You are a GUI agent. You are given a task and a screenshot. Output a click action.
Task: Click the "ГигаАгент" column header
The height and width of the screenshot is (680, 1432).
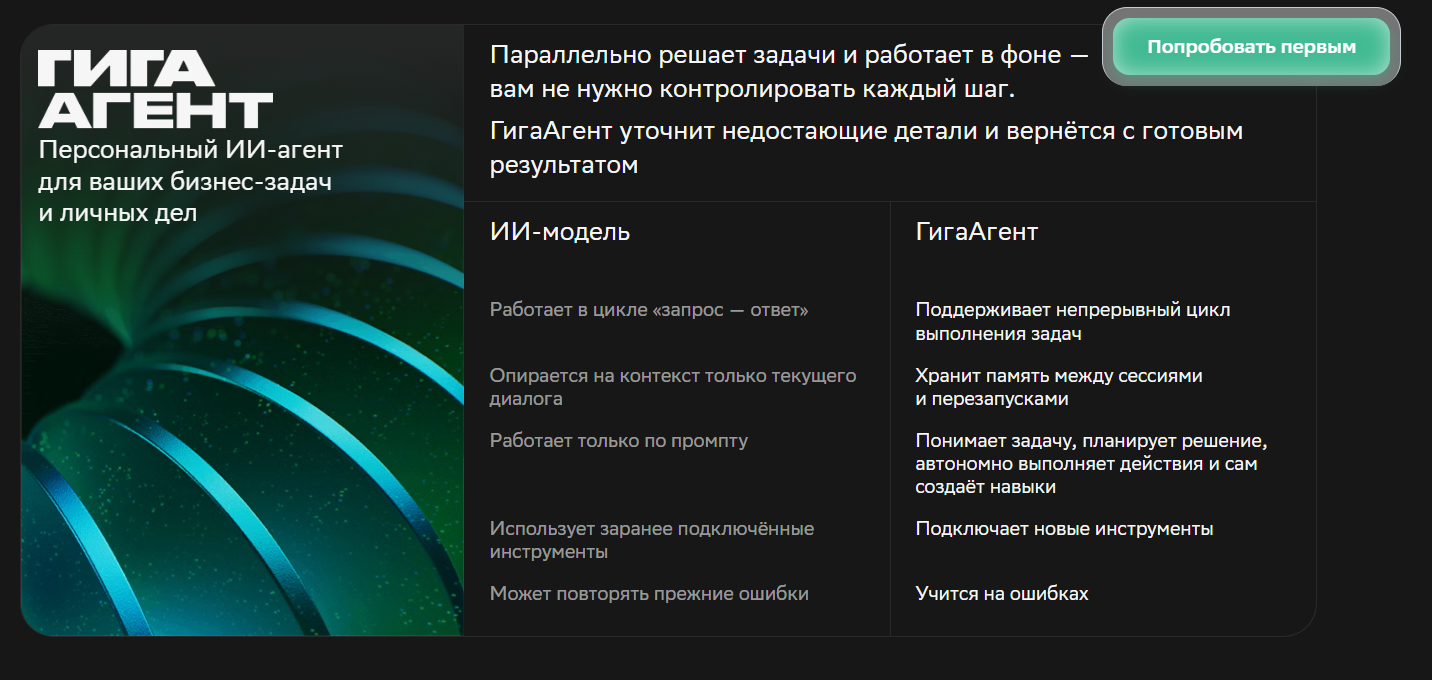click(x=977, y=232)
